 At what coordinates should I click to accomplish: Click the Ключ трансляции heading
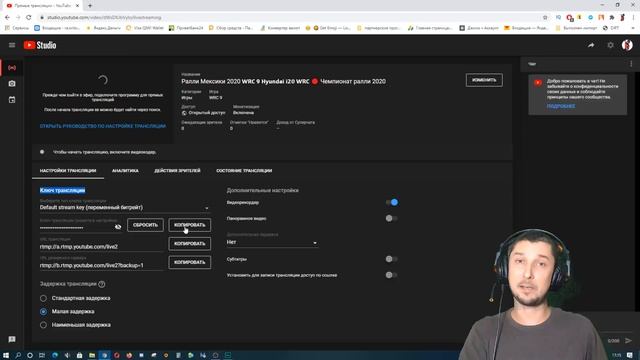[x=62, y=191]
